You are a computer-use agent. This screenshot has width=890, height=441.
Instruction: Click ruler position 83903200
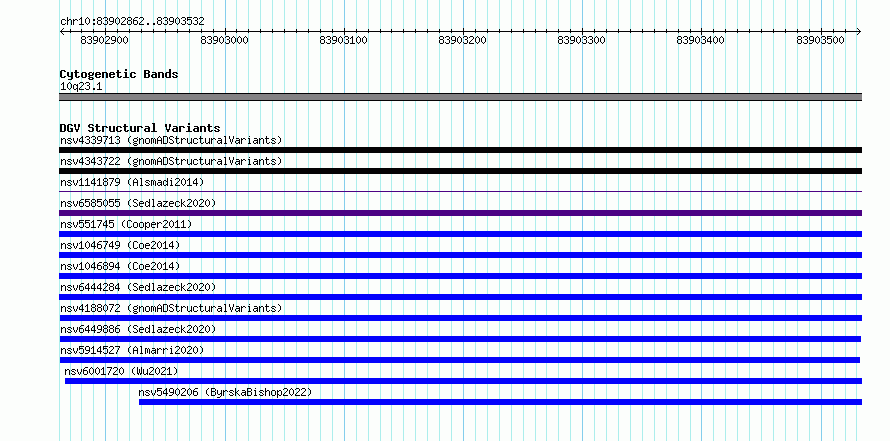463,40
